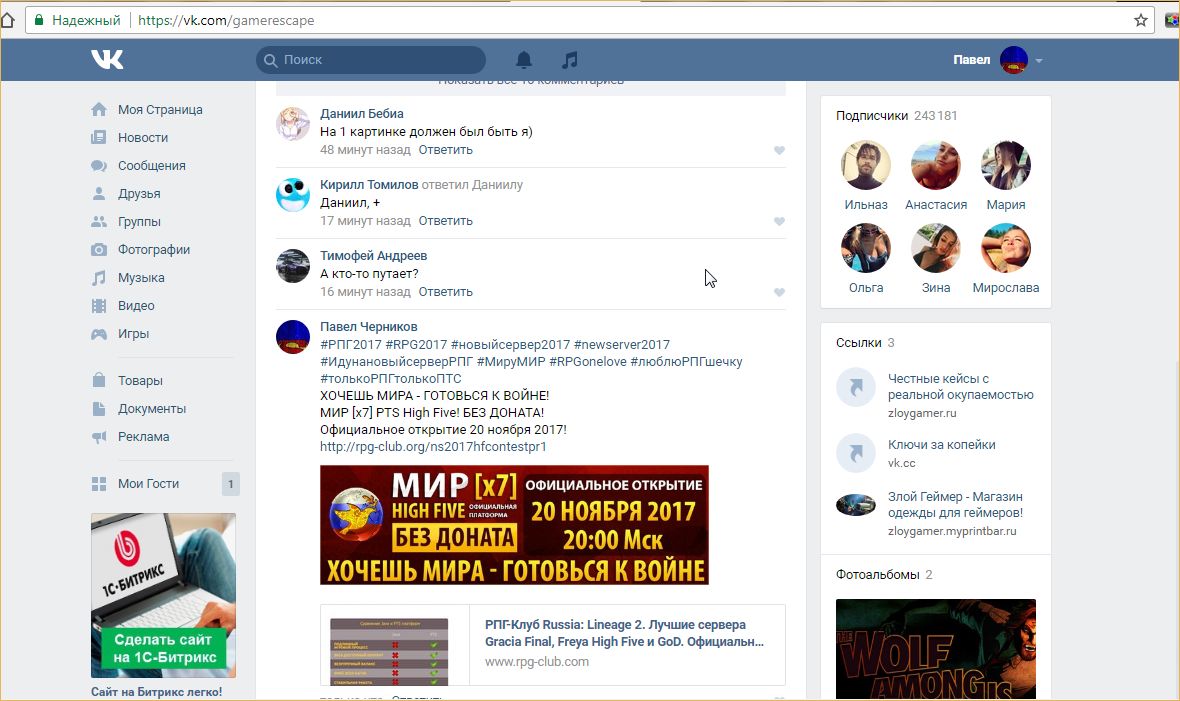Click the Мои Гости grid icon

(x=99, y=483)
